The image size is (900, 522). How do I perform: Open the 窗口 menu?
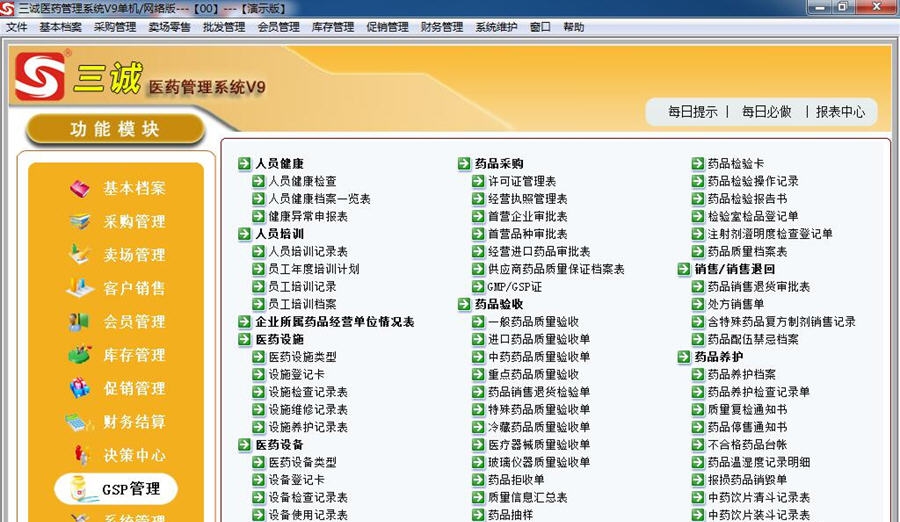(x=540, y=27)
